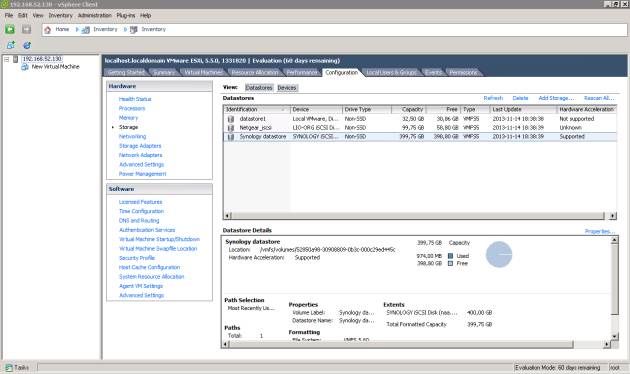Click datastore details scroll up arrow
This screenshot has height=374, width=630.
(614, 240)
